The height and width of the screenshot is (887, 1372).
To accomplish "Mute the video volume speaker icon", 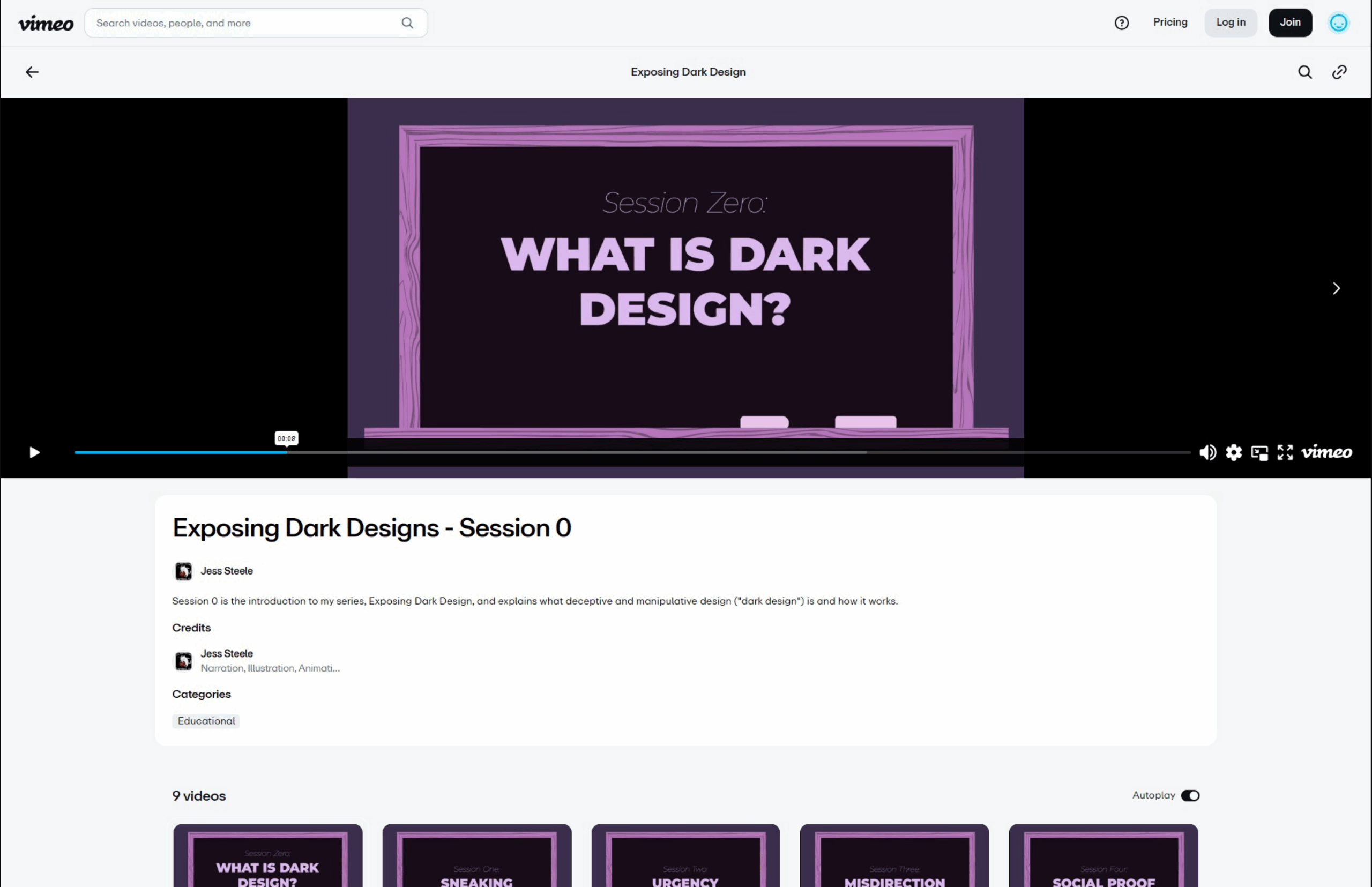I will click(x=1207, y=453).
